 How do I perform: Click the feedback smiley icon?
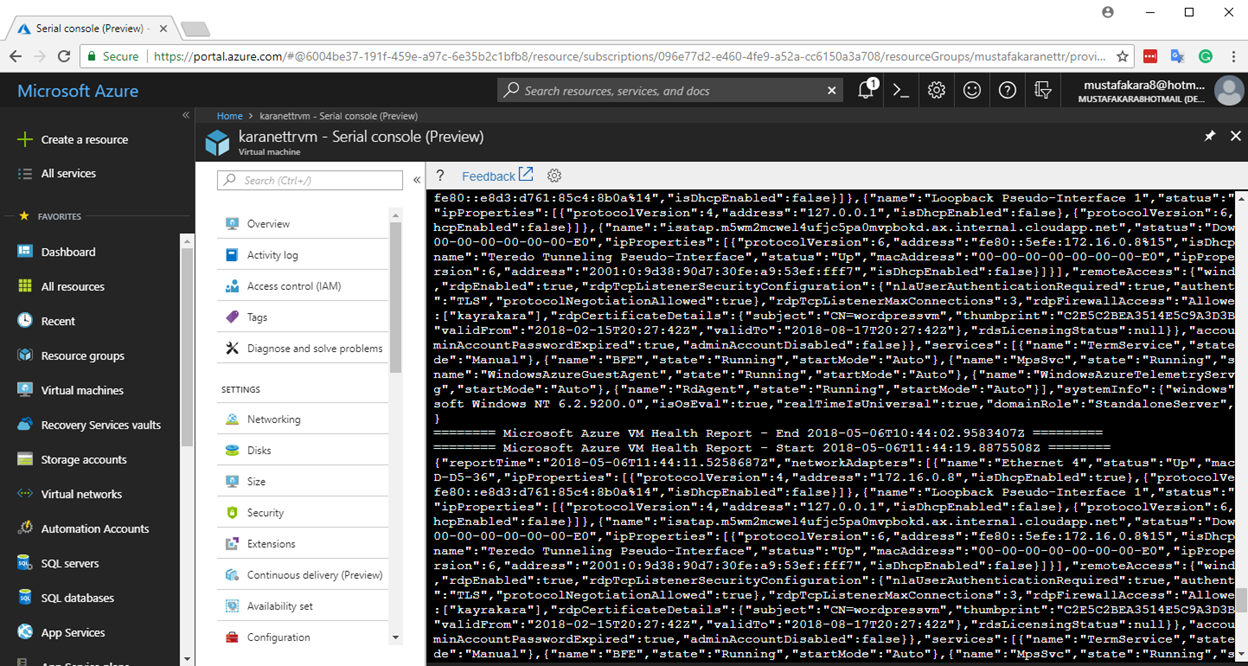[x=972, y=90]
